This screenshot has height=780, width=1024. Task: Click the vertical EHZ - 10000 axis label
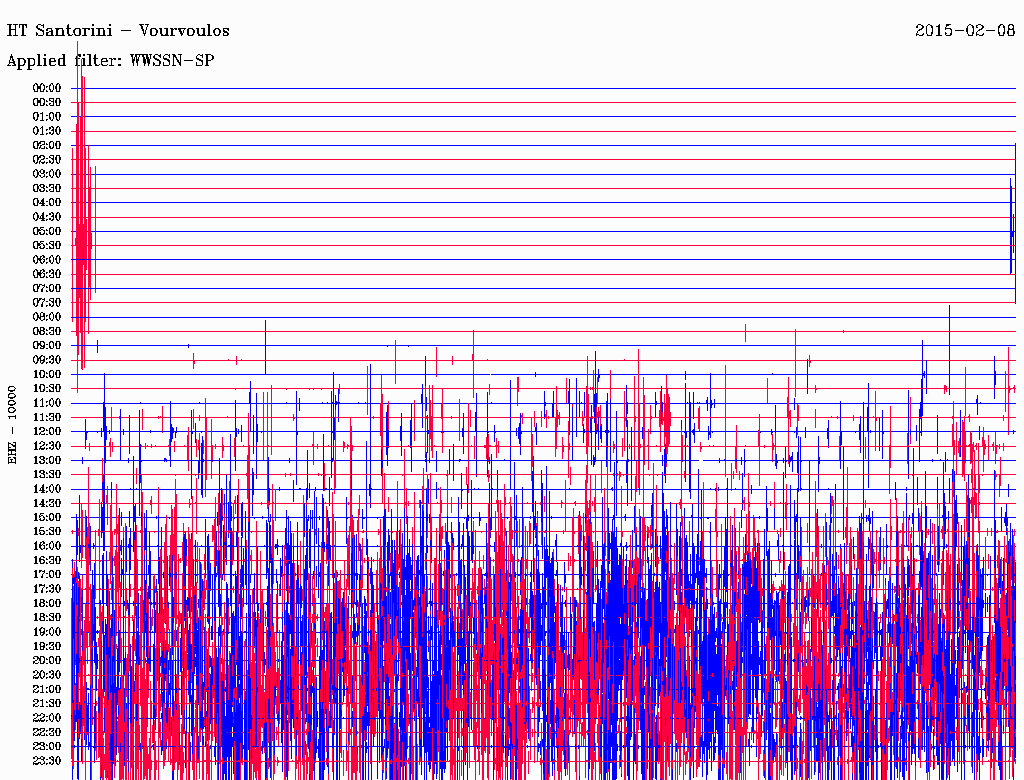click(x=13, y=424)
